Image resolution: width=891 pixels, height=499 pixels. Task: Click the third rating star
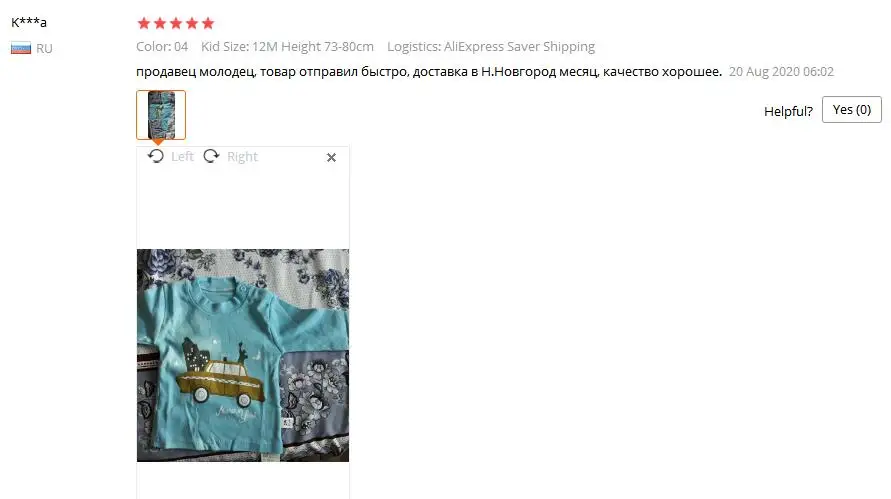176,23
